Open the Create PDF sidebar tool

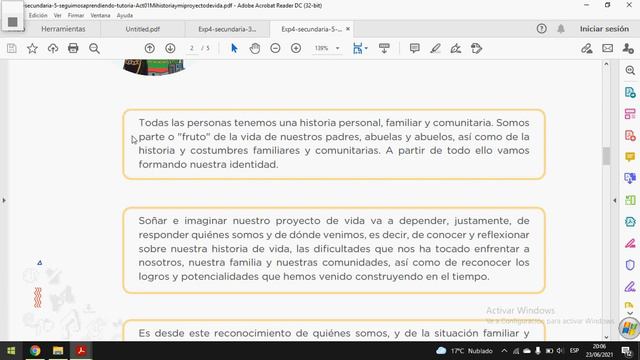[630, 136]
